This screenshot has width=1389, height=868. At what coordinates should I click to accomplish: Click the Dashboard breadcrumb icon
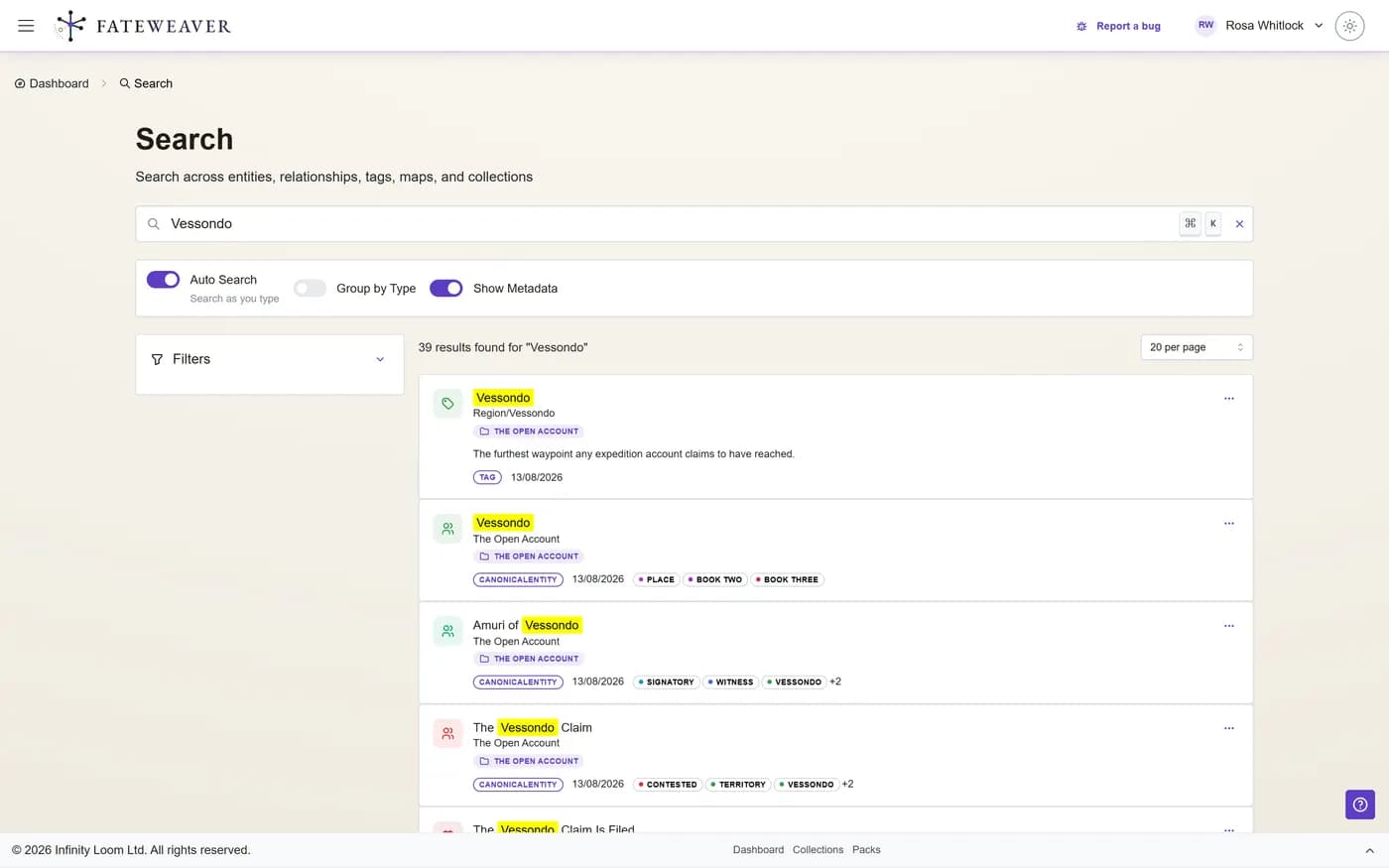[x=20, y=83]
